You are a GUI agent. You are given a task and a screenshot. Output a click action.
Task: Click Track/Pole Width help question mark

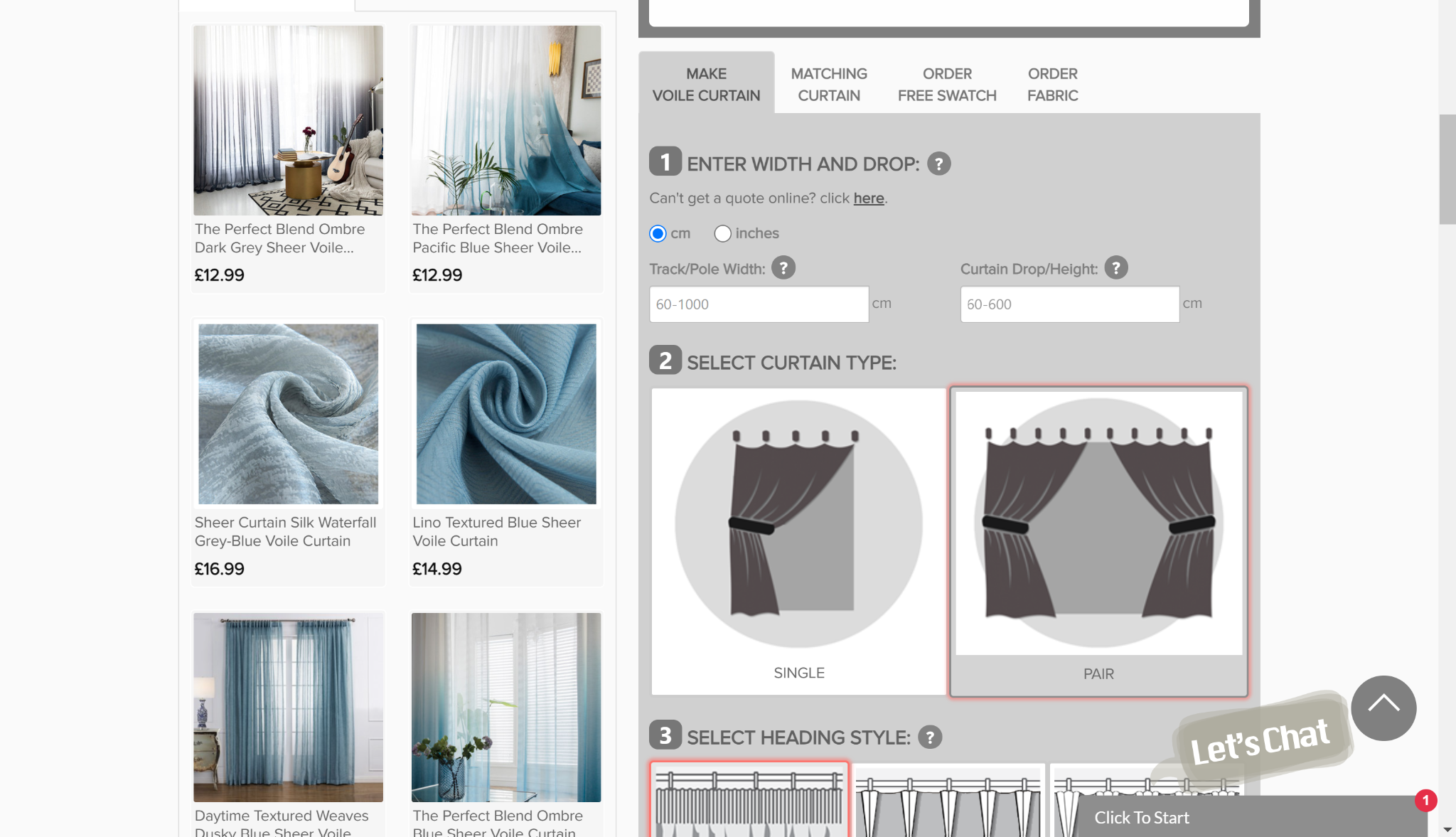(x=783, y=268)
